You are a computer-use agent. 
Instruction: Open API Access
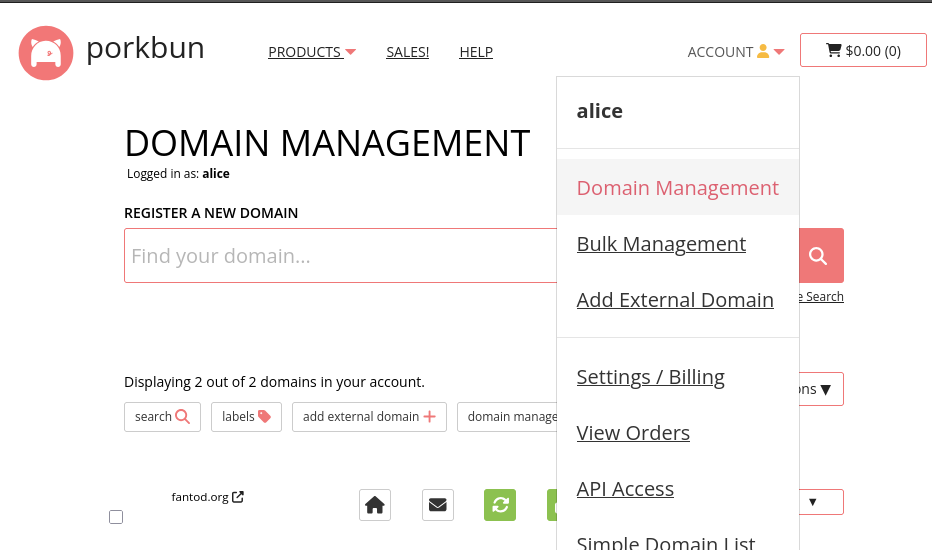625,489
